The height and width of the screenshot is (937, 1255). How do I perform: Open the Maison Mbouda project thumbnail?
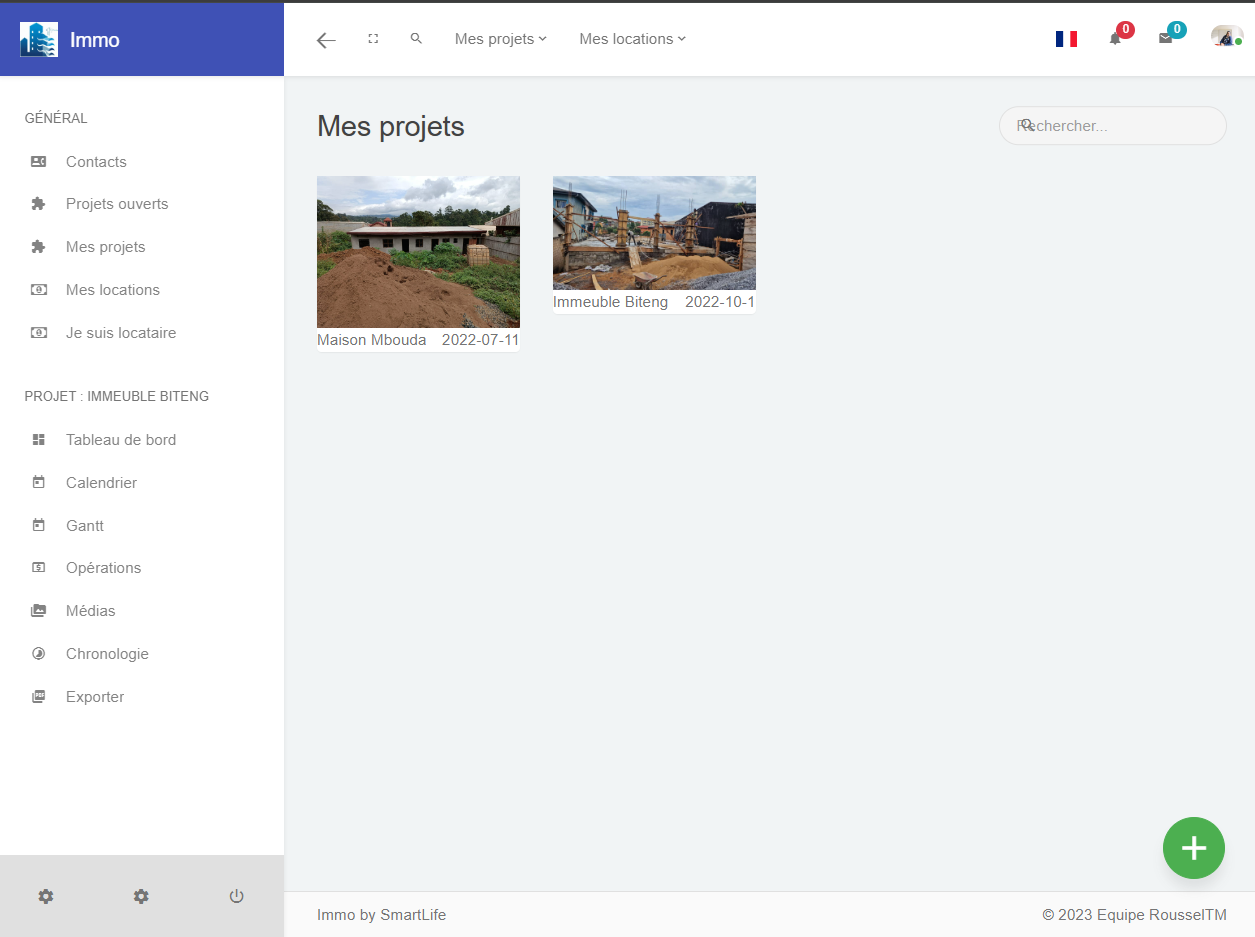(418, 252)
